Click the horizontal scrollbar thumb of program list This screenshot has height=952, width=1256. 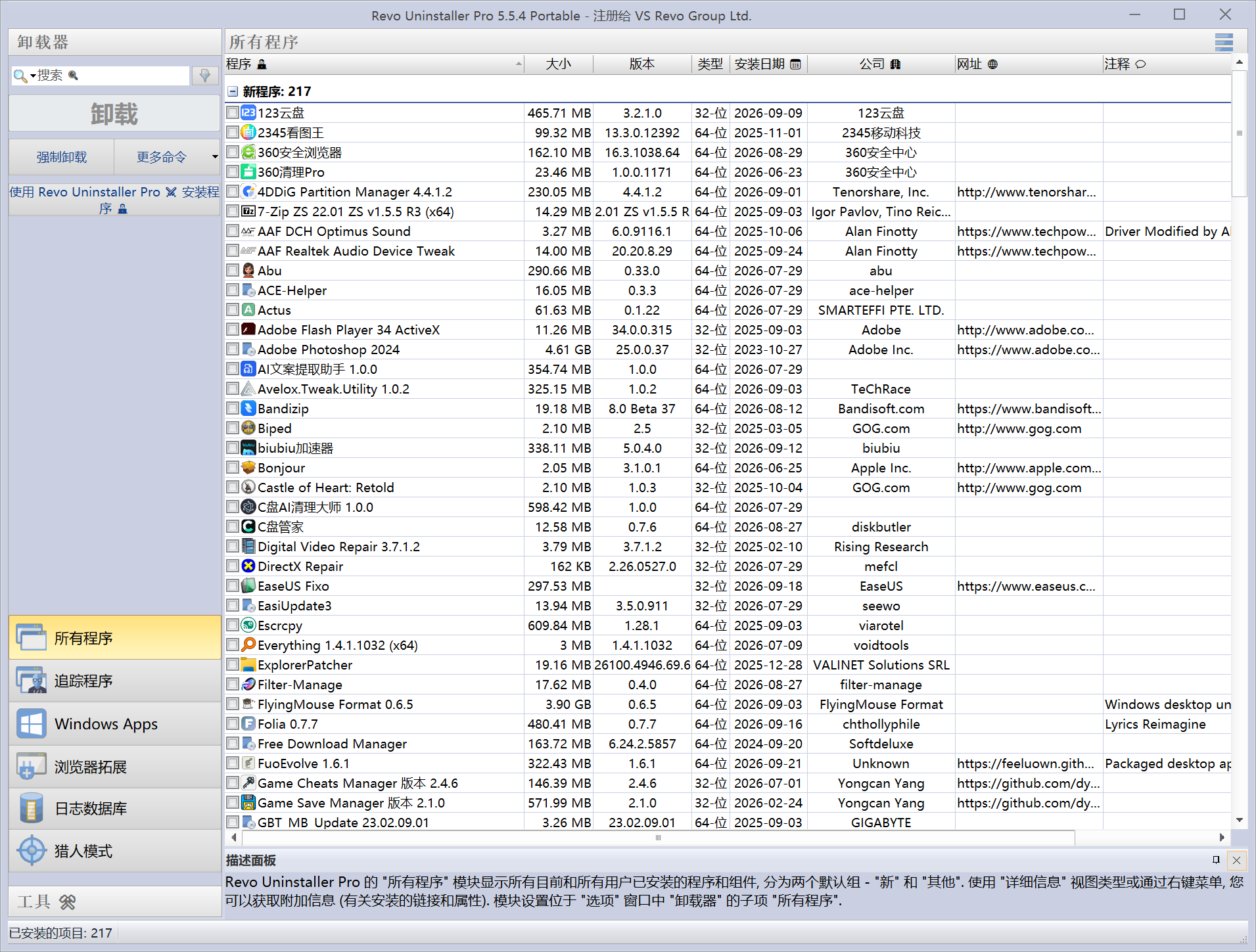(x=658, y=837)
